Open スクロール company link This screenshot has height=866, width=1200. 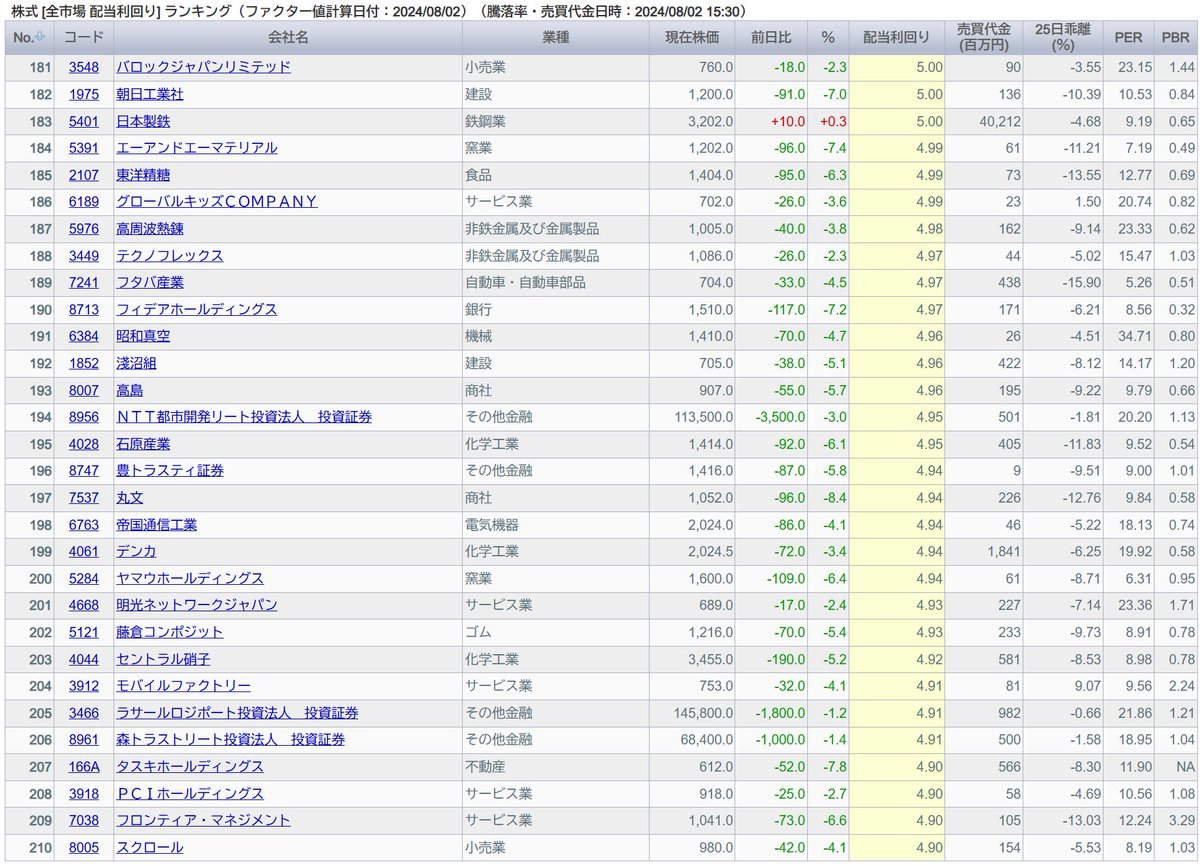[x=150, y=849]
